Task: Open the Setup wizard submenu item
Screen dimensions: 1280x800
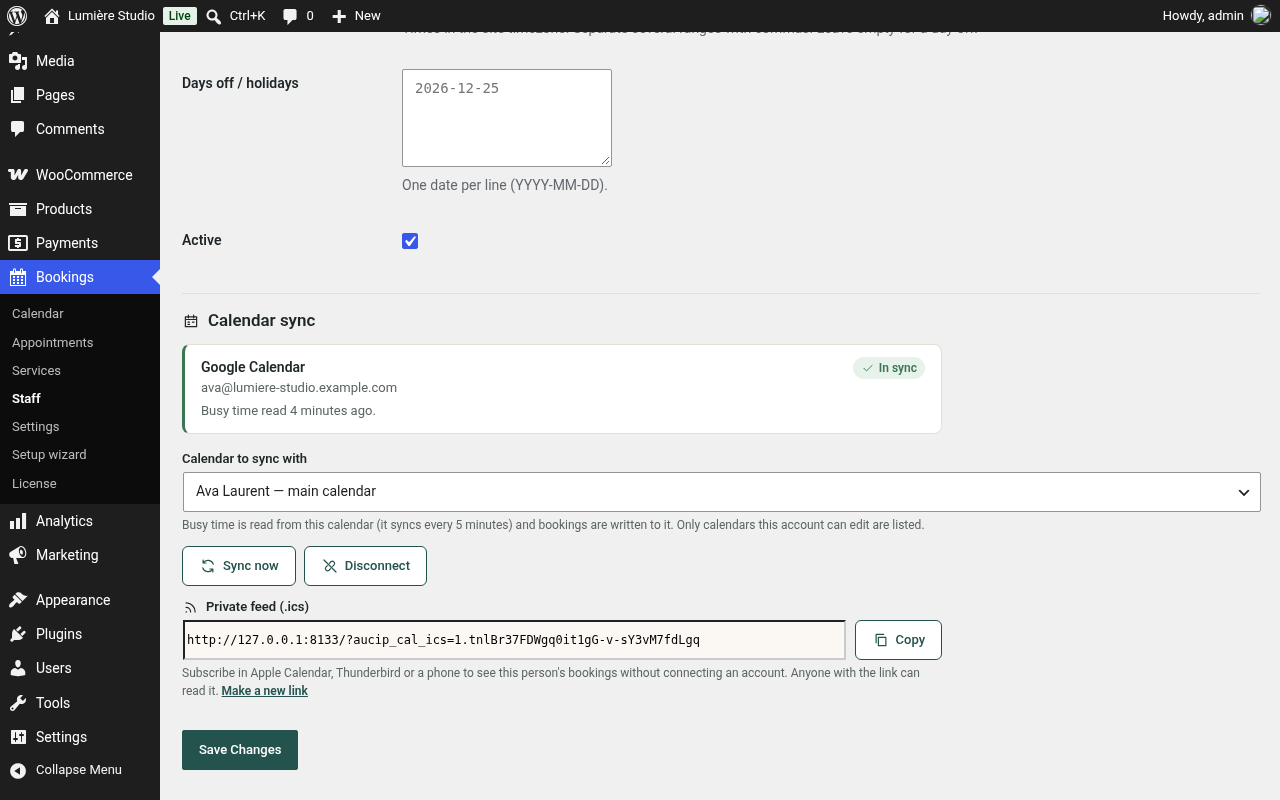Action: click(80, 455)
